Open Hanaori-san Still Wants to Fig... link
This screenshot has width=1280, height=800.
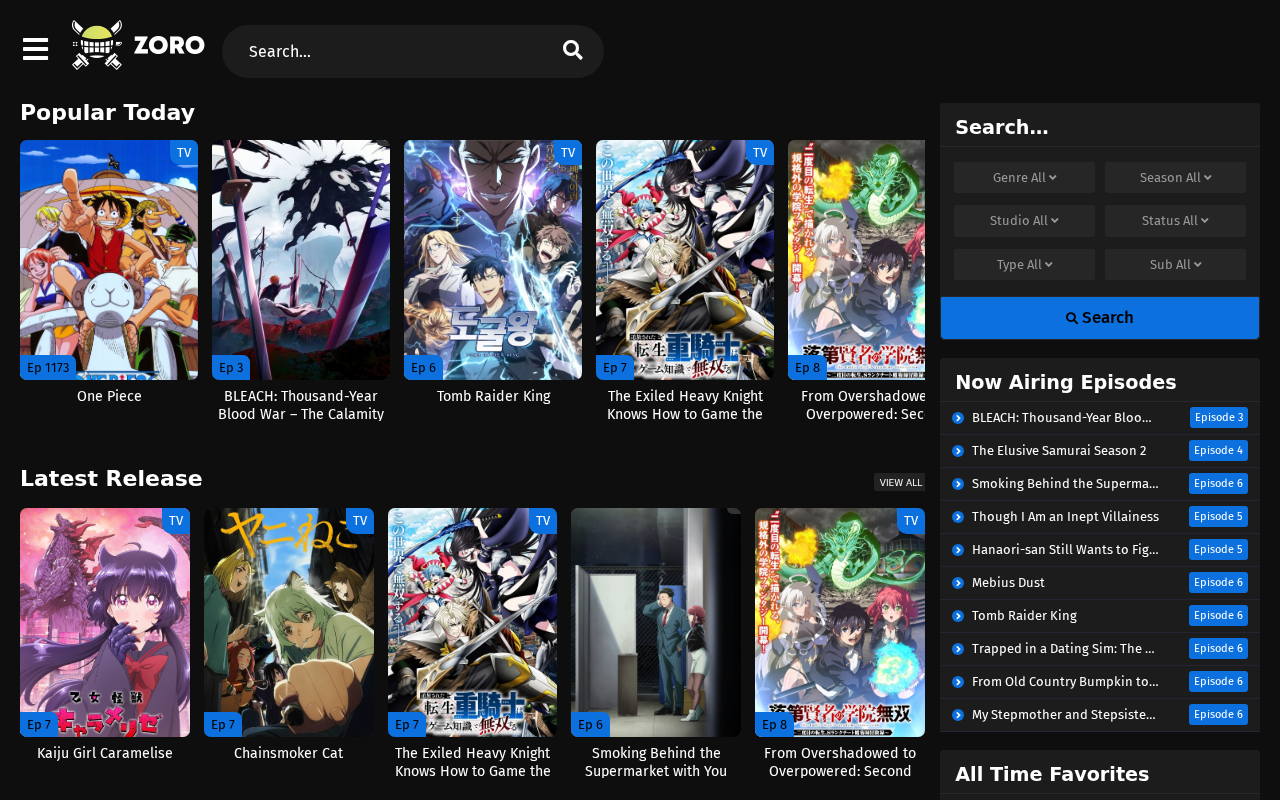click(x=1065, y=550)
